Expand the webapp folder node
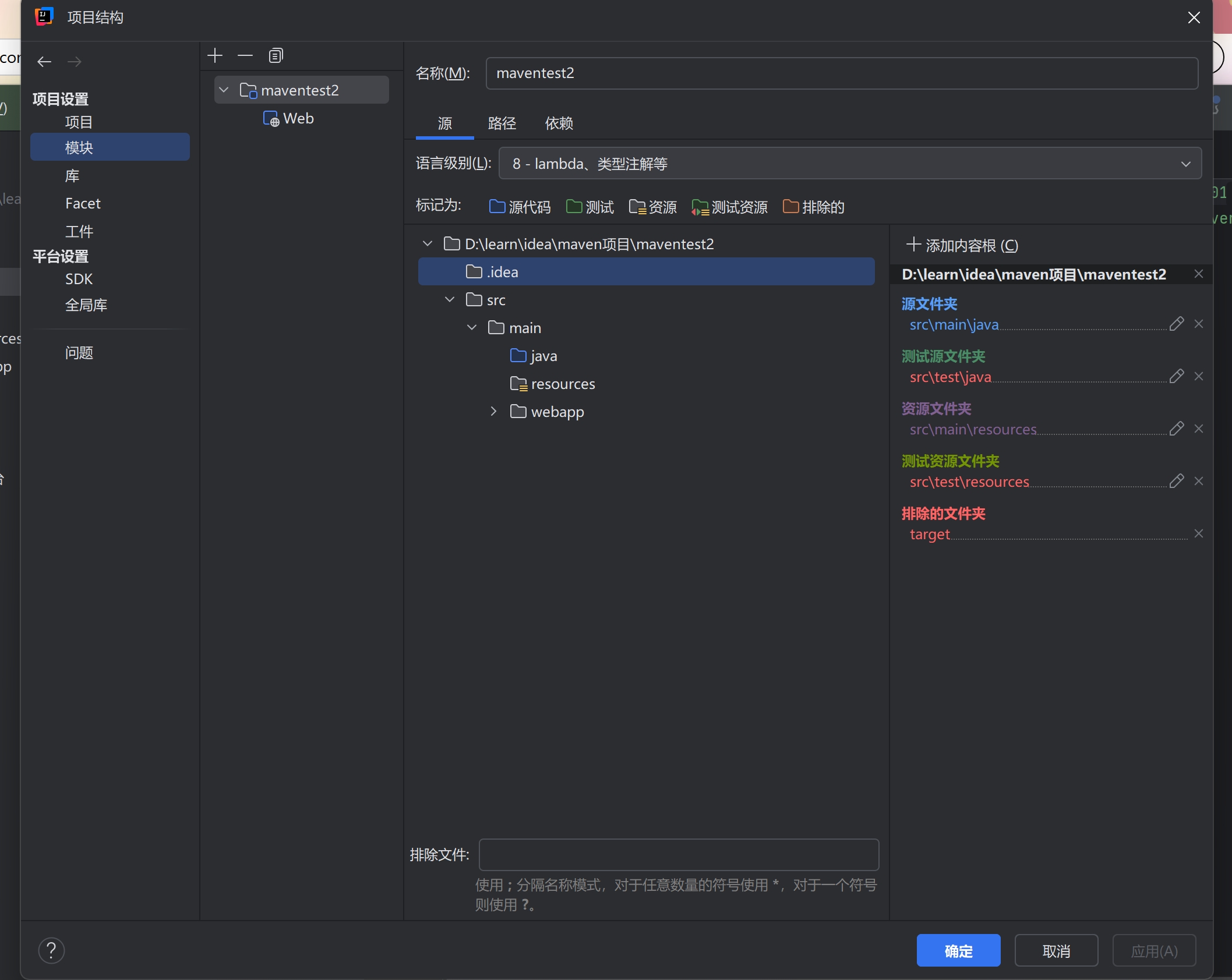The image size is (1232, 980). pyautogui.click(x=493, y=412)
